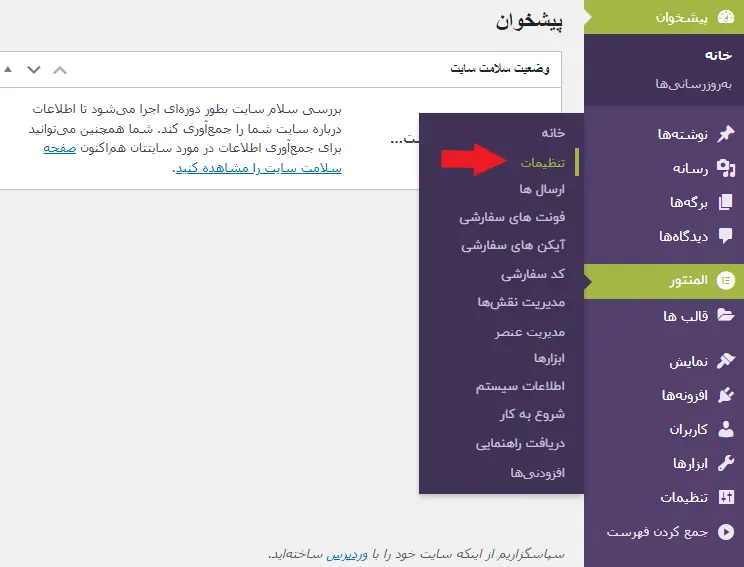The height and width of the screenshot is (567, 744).
Task: Click the Elementor circle logo icon
Action: (x=725, y=280)
